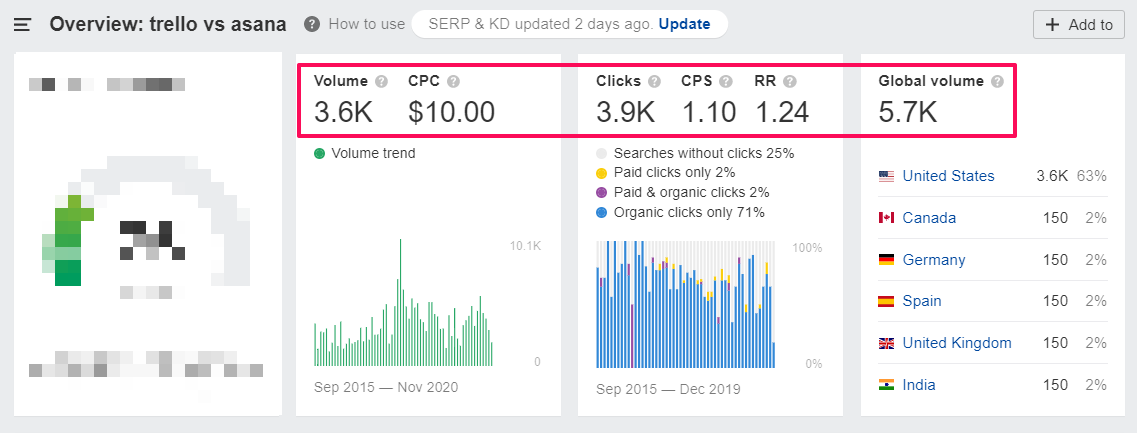
Task: Click the help icon next to Volume
Action: pos(381,81)
